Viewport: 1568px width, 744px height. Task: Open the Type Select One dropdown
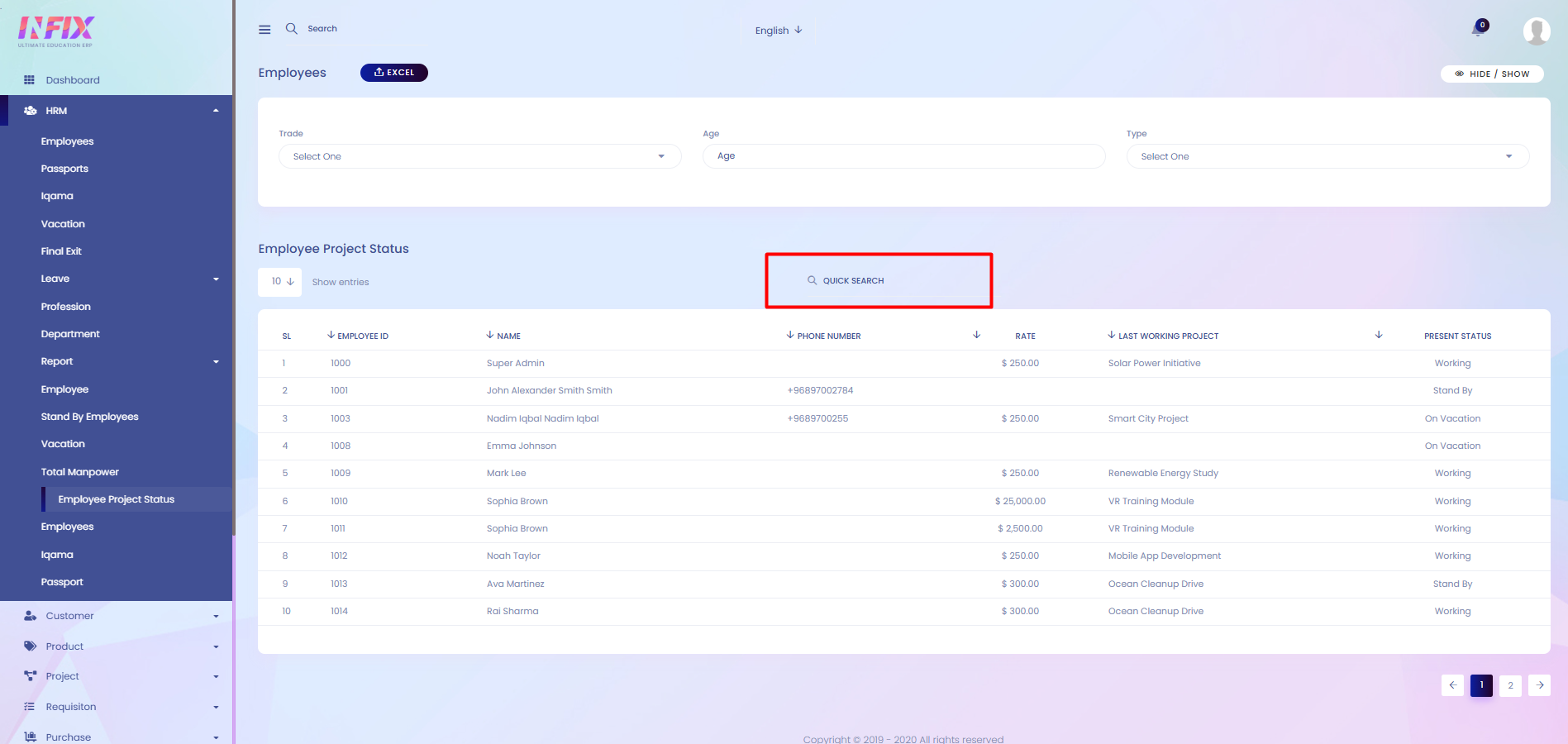tap(1327, 156)
